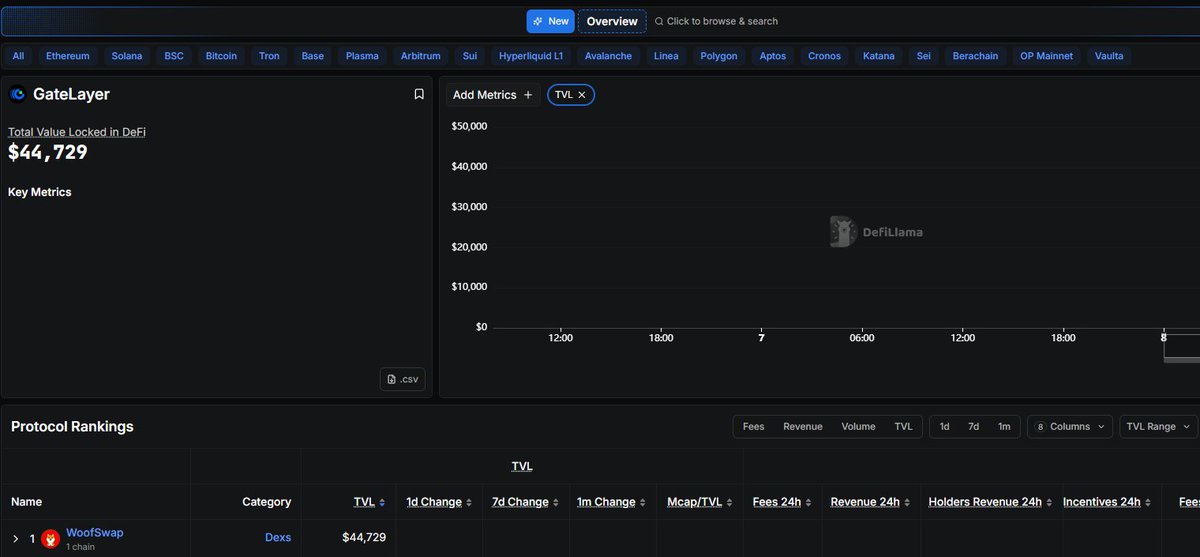
Task: Select the Berachain chain filter
Action: click(x=975, y=56)
